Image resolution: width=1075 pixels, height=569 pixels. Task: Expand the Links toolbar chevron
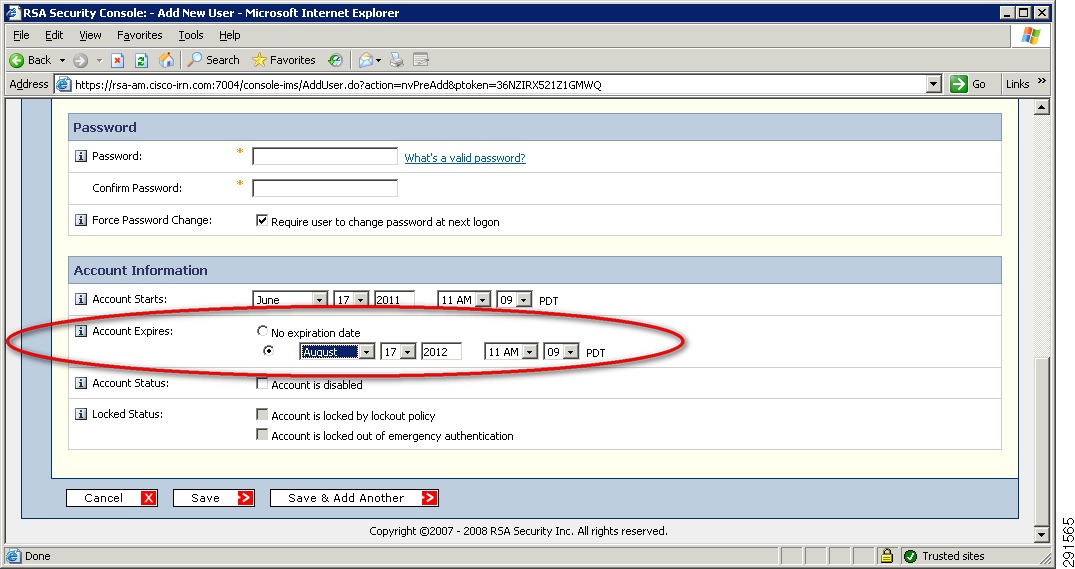point(1042,82)
